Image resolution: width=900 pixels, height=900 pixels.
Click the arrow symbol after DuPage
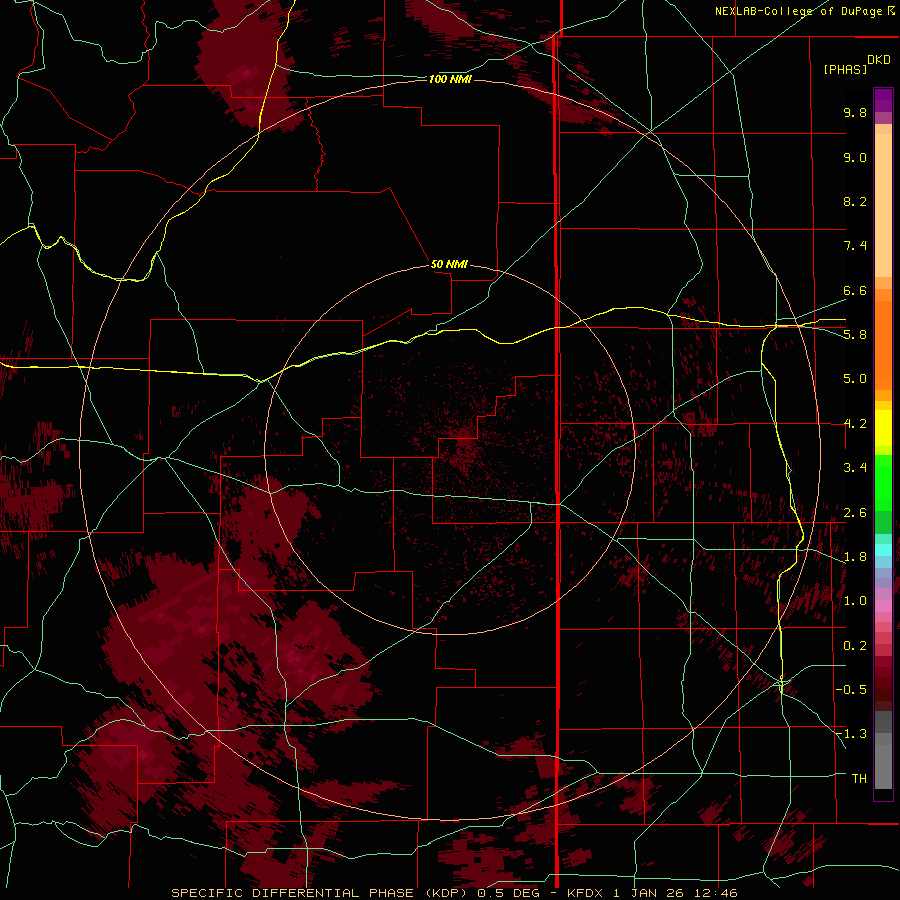point(891,11)
